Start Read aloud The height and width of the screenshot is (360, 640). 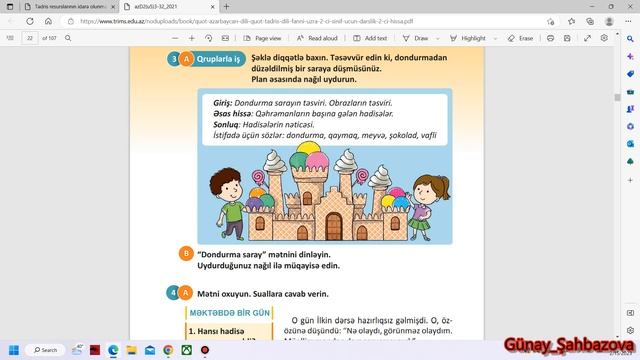click(x=317, y=38)
